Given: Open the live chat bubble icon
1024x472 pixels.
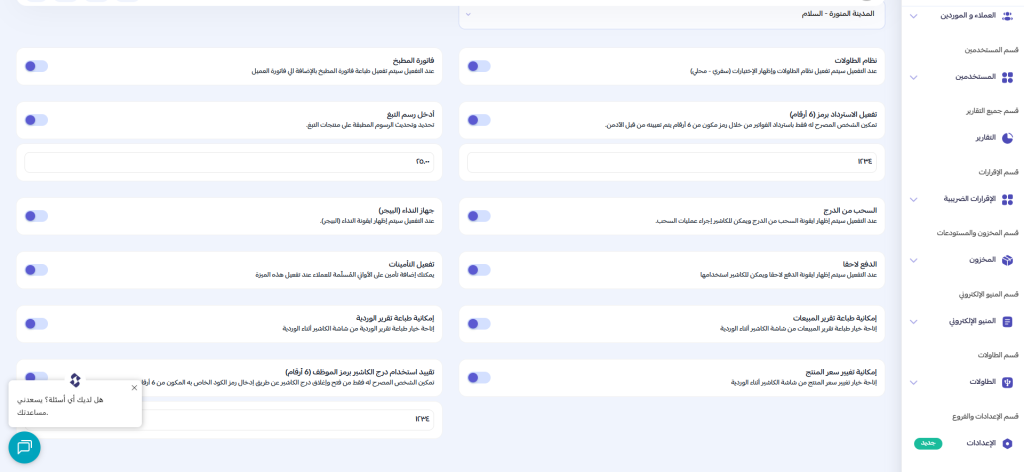Looking at the screenshot, I should (x=24, y=447).
